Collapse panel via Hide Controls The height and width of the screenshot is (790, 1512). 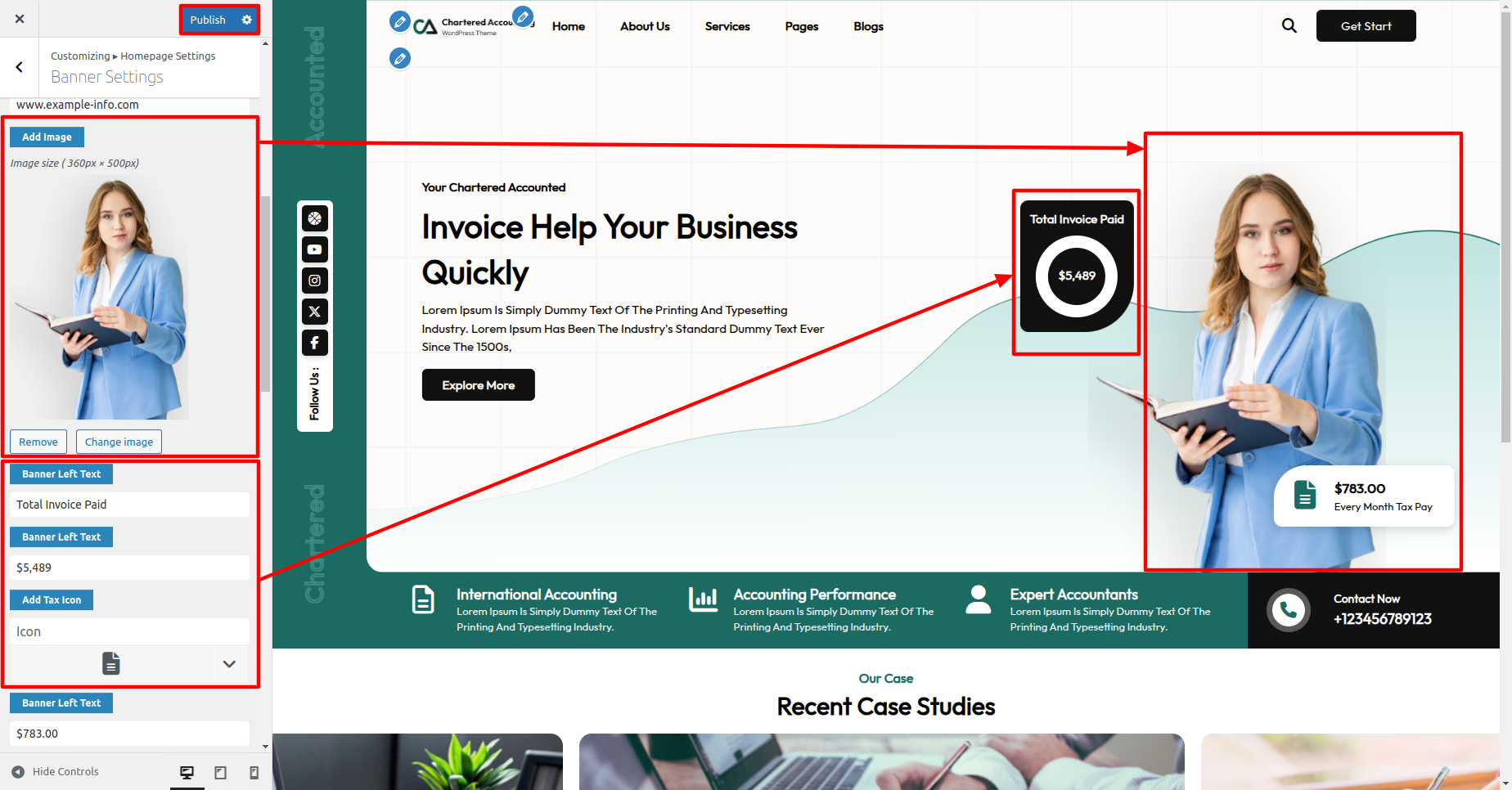56,771
